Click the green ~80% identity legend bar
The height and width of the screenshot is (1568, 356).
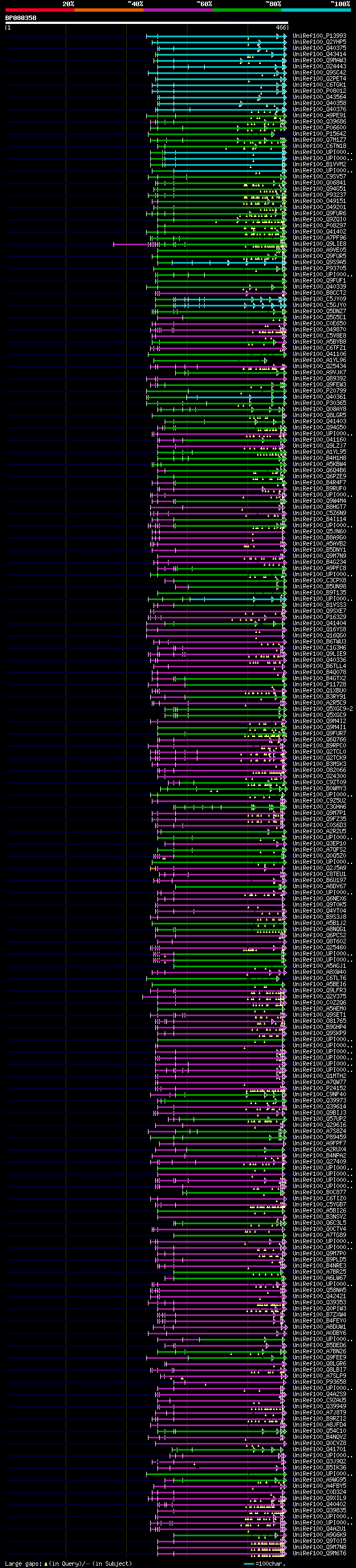click(247, 10)
